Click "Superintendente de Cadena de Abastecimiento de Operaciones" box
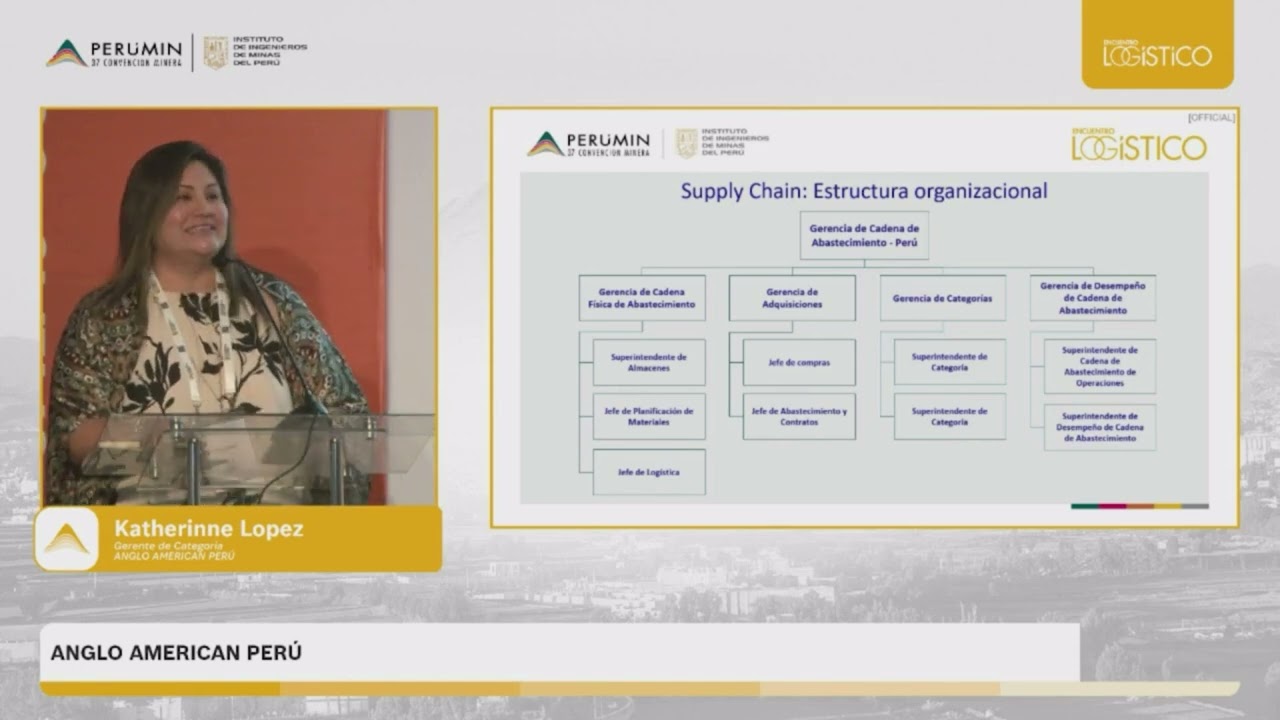The width and height of the screenshot is (1280, 720). coord(1100,366)
